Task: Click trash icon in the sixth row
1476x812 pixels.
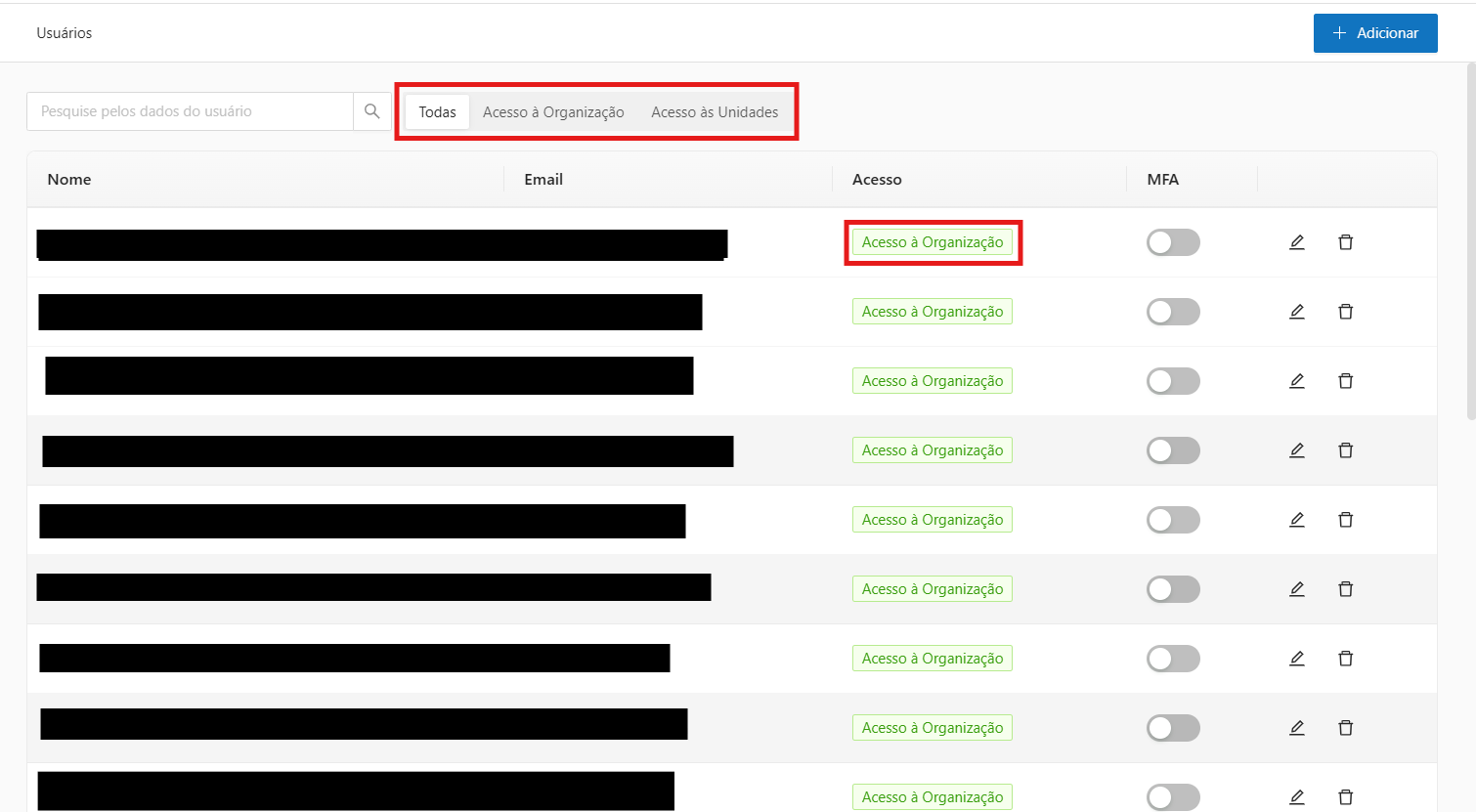Action: click(x=1345, y=589)
